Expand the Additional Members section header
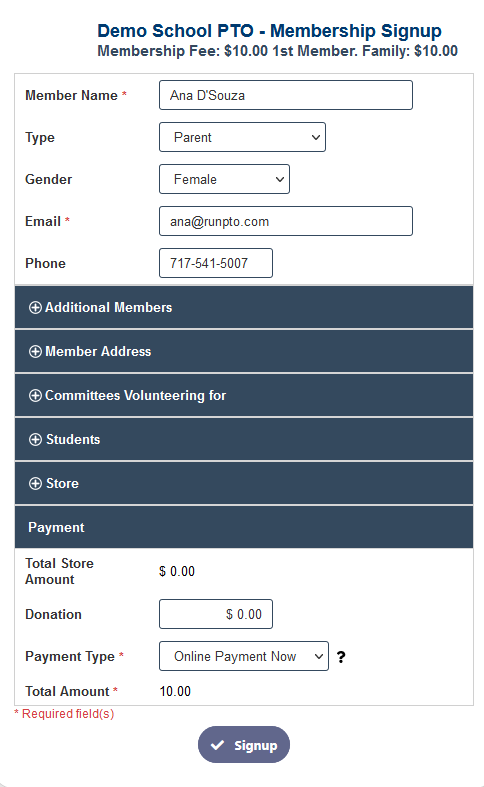 coord(244,307)
